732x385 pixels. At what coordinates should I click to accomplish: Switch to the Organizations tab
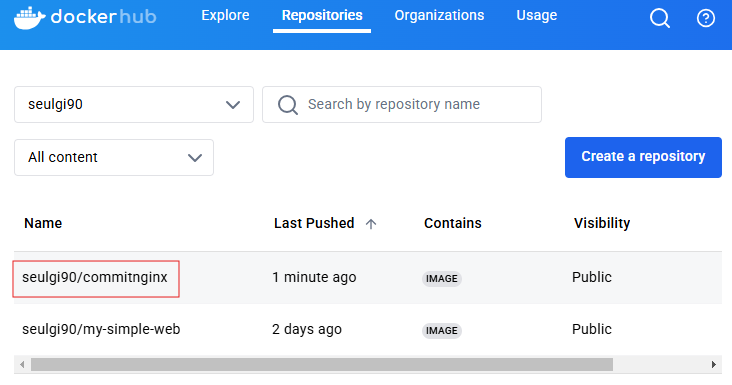pos(439,15)
